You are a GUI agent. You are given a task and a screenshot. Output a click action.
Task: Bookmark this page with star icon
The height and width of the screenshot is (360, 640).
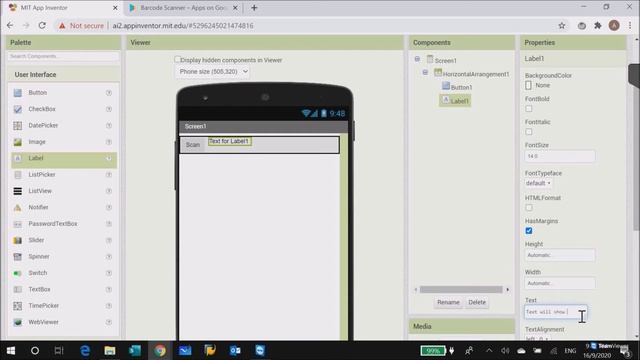pos(562,25)
